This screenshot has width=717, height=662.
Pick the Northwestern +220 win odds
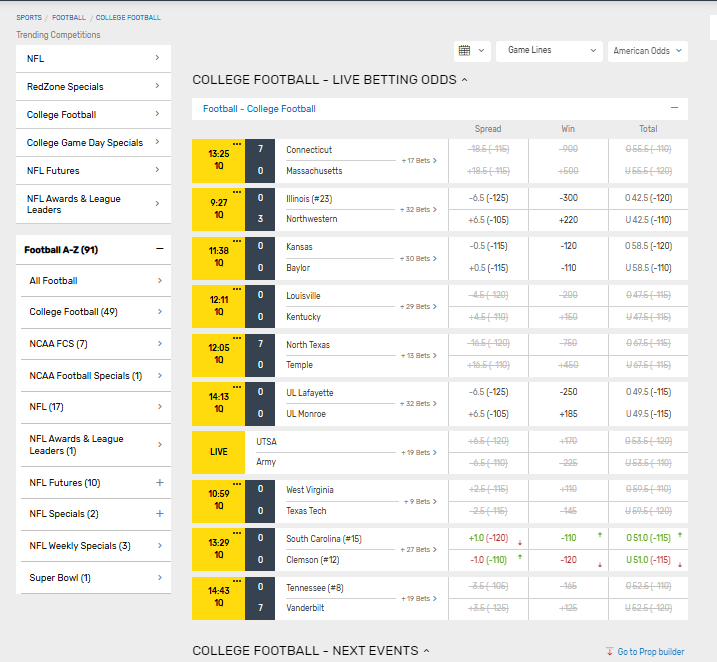(x=568, y=219)
